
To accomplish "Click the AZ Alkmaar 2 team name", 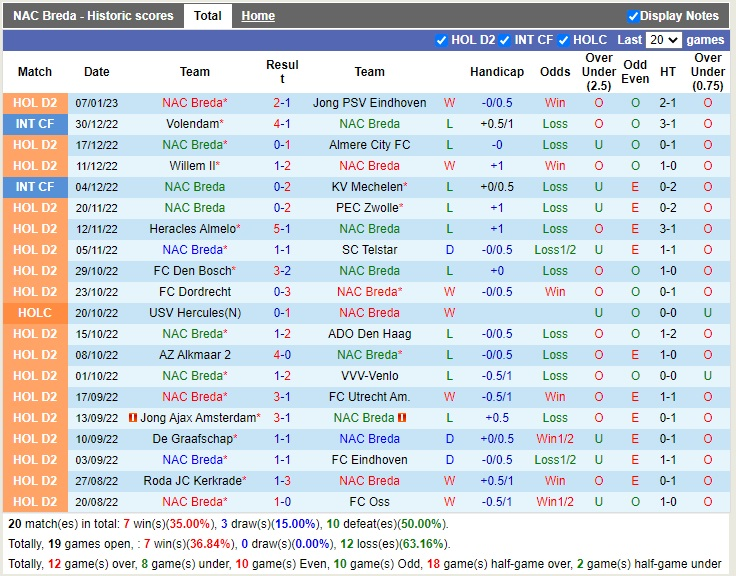I will click(195, 354).
